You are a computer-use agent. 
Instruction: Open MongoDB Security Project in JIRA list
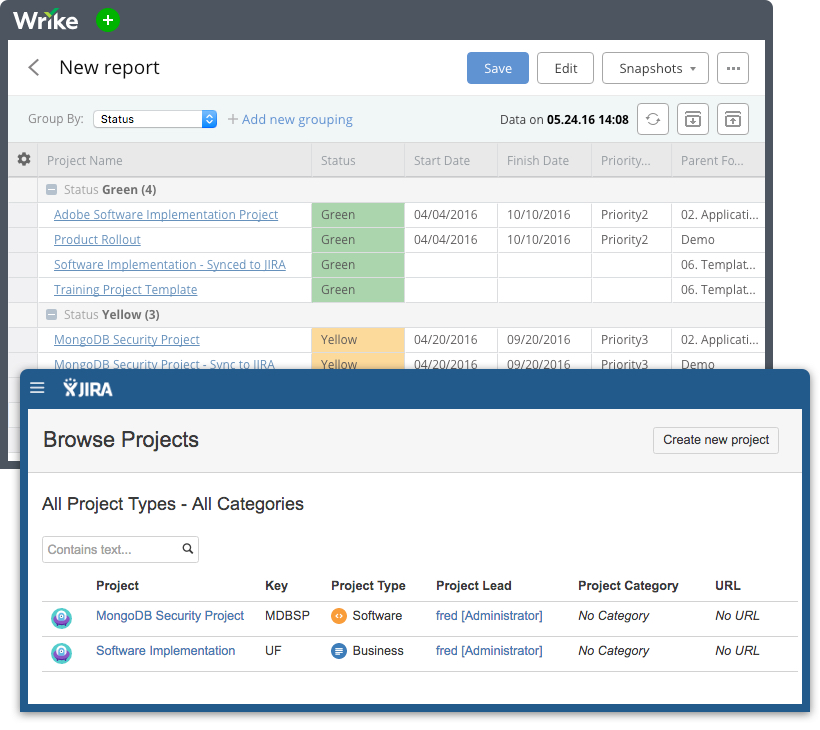pos(170,615)
